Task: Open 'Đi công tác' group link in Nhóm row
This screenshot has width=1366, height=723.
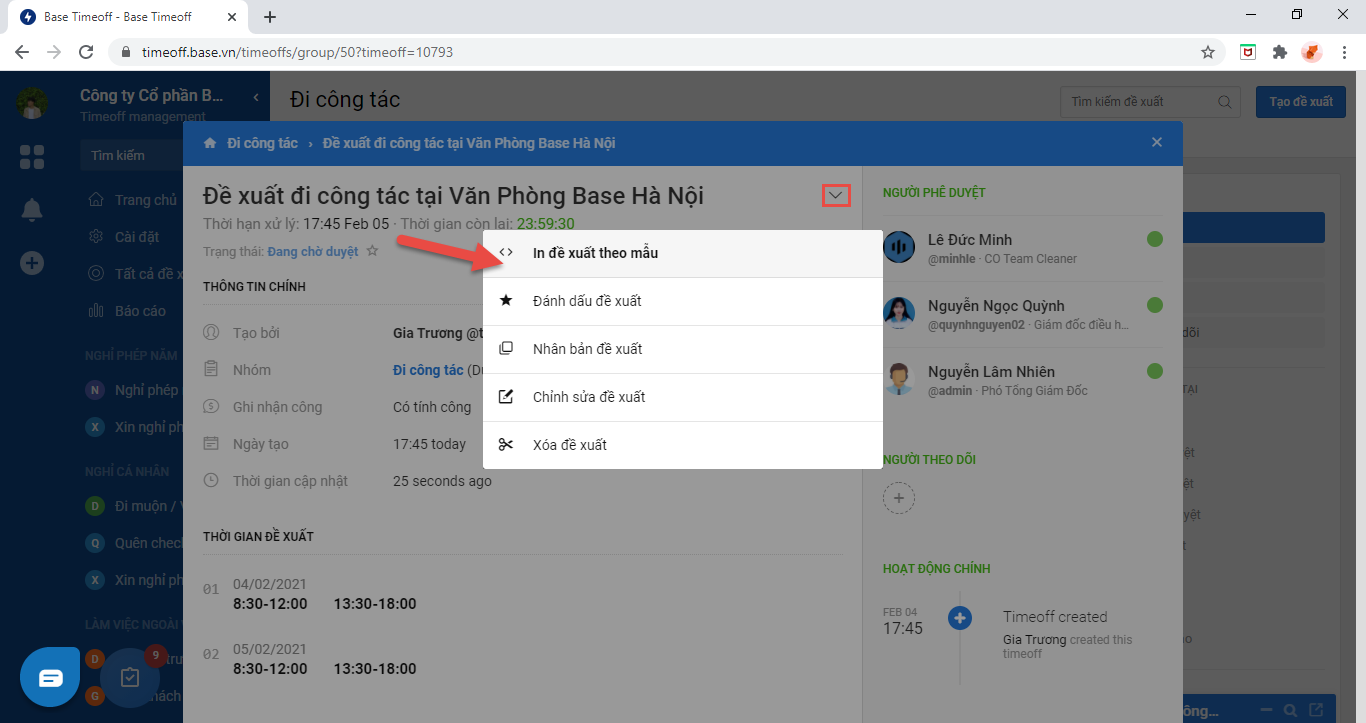Action: point(428,370)
